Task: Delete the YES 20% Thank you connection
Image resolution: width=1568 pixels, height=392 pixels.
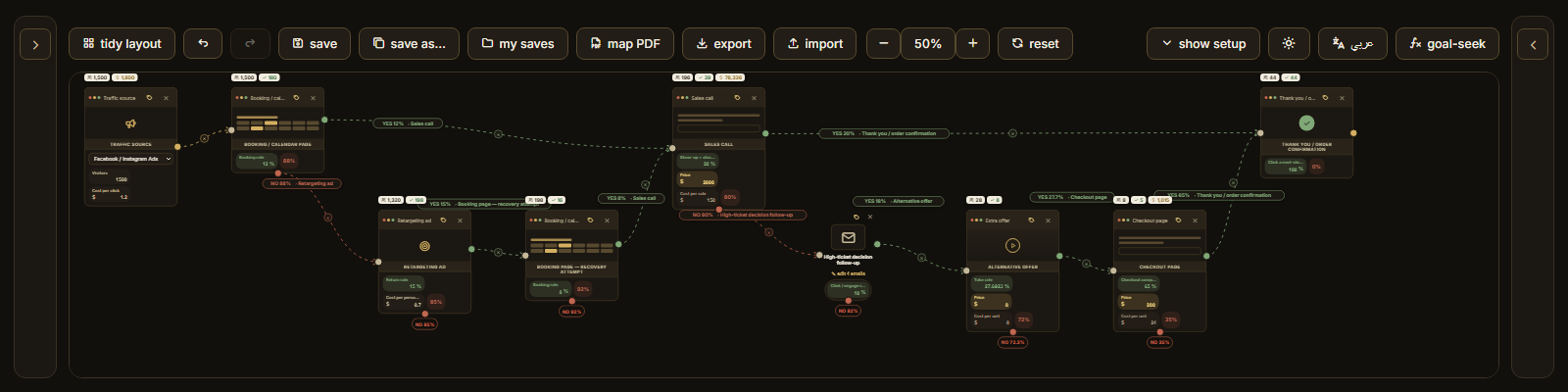Action: click(x=1012, y=133)
